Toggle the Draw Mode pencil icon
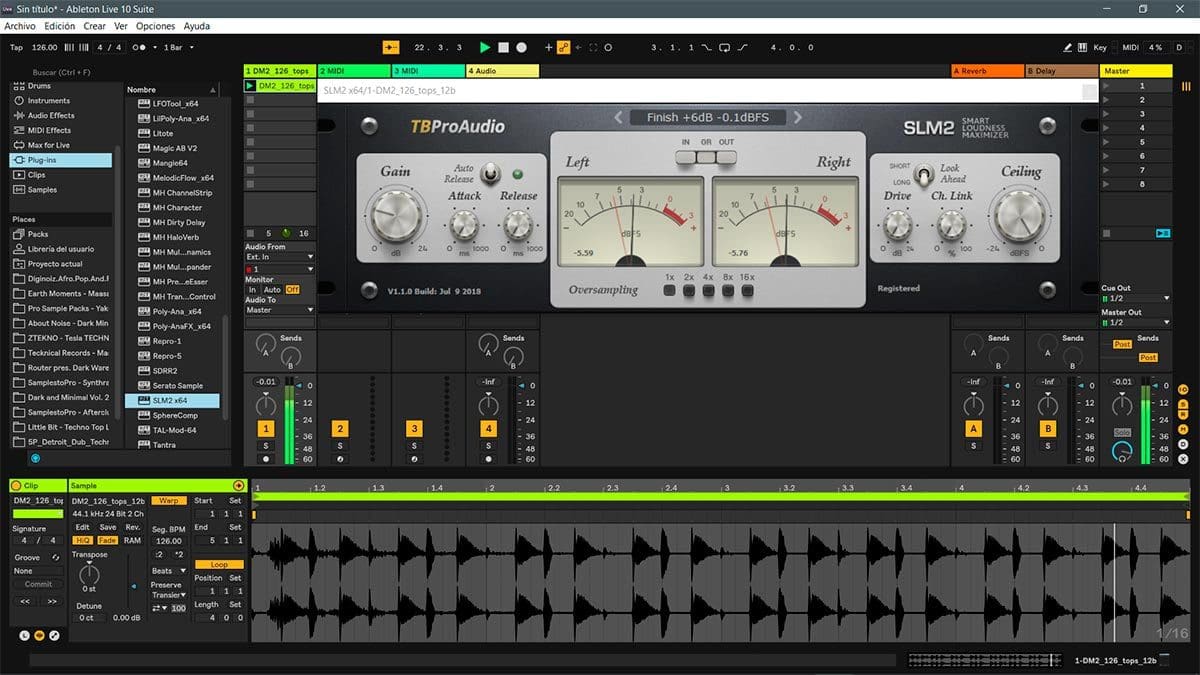1200x675 pixels. [x=1068, y=47]
